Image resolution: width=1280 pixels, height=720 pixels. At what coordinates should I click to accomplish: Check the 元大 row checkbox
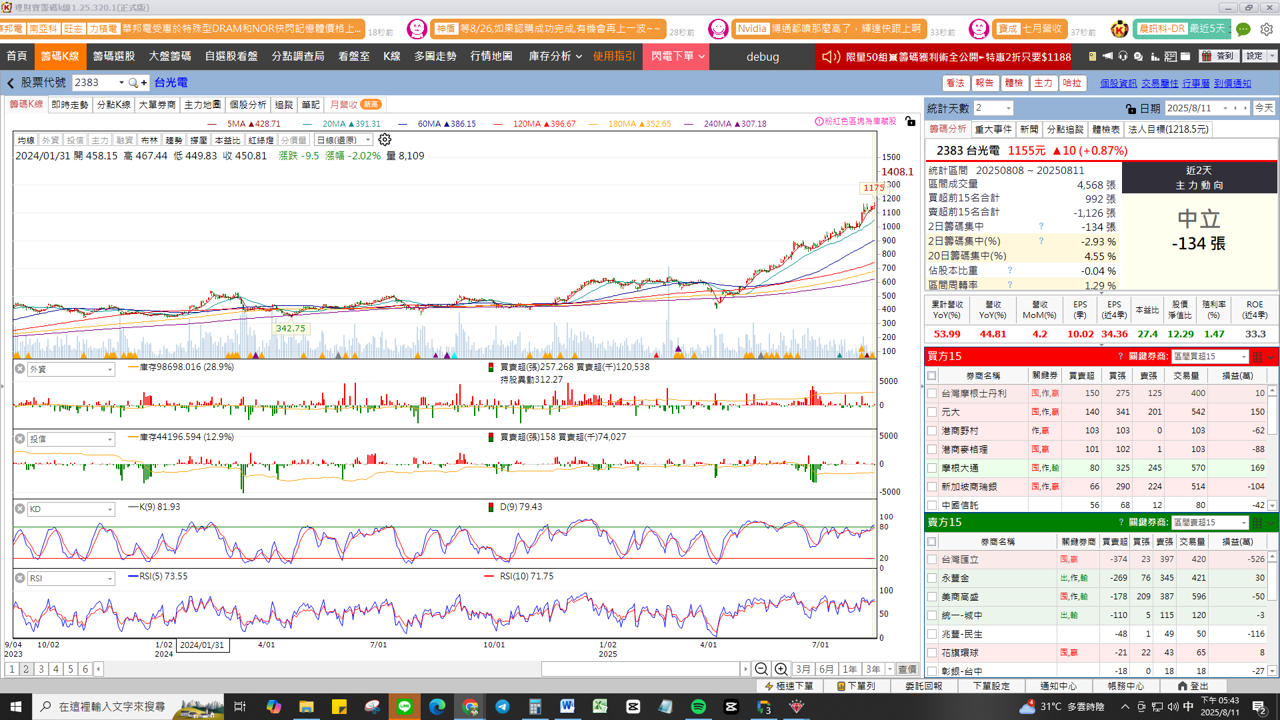tap(932, 412)
